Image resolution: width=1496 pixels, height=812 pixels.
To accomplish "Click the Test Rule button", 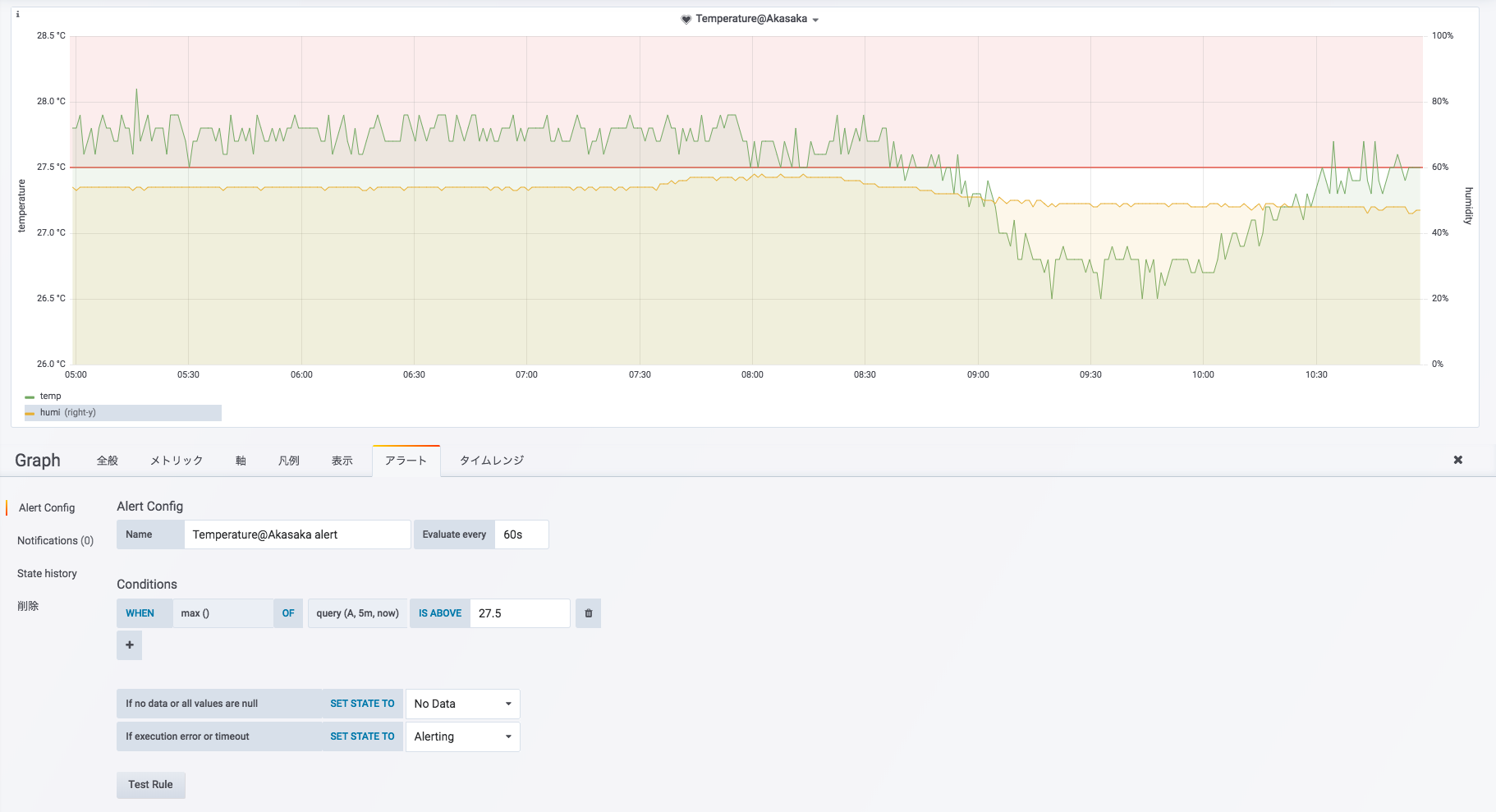I will [150, 785].
